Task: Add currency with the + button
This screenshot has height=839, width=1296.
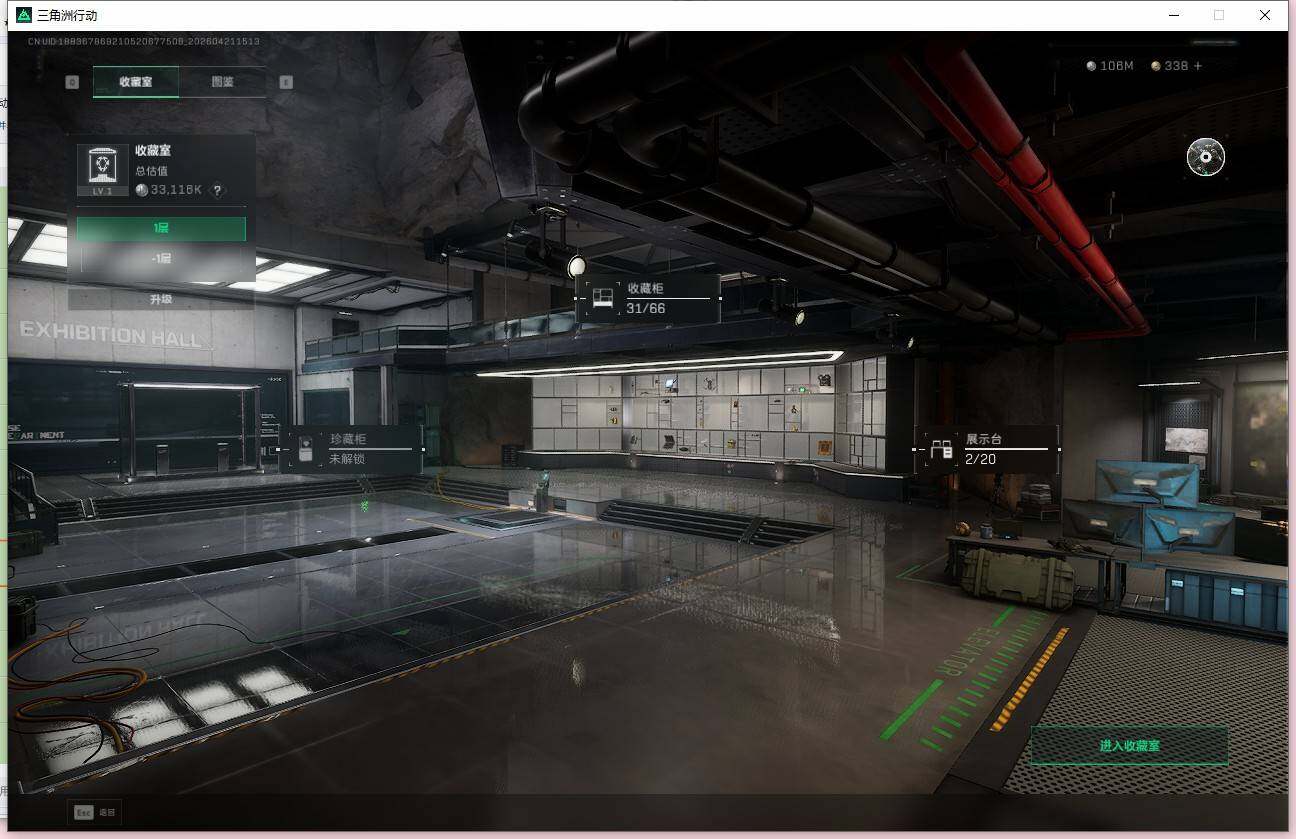Action: (1198, 66)
